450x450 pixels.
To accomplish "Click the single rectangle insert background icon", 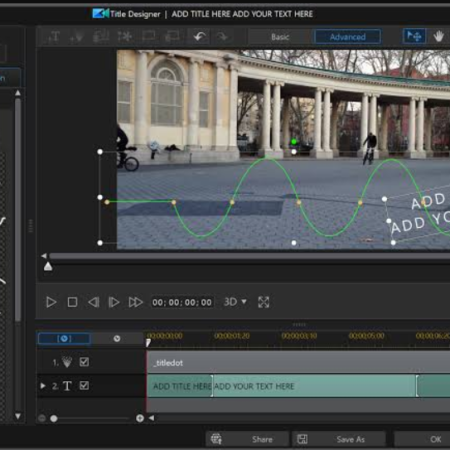I will pyautogui.click(x=148, y=36).
